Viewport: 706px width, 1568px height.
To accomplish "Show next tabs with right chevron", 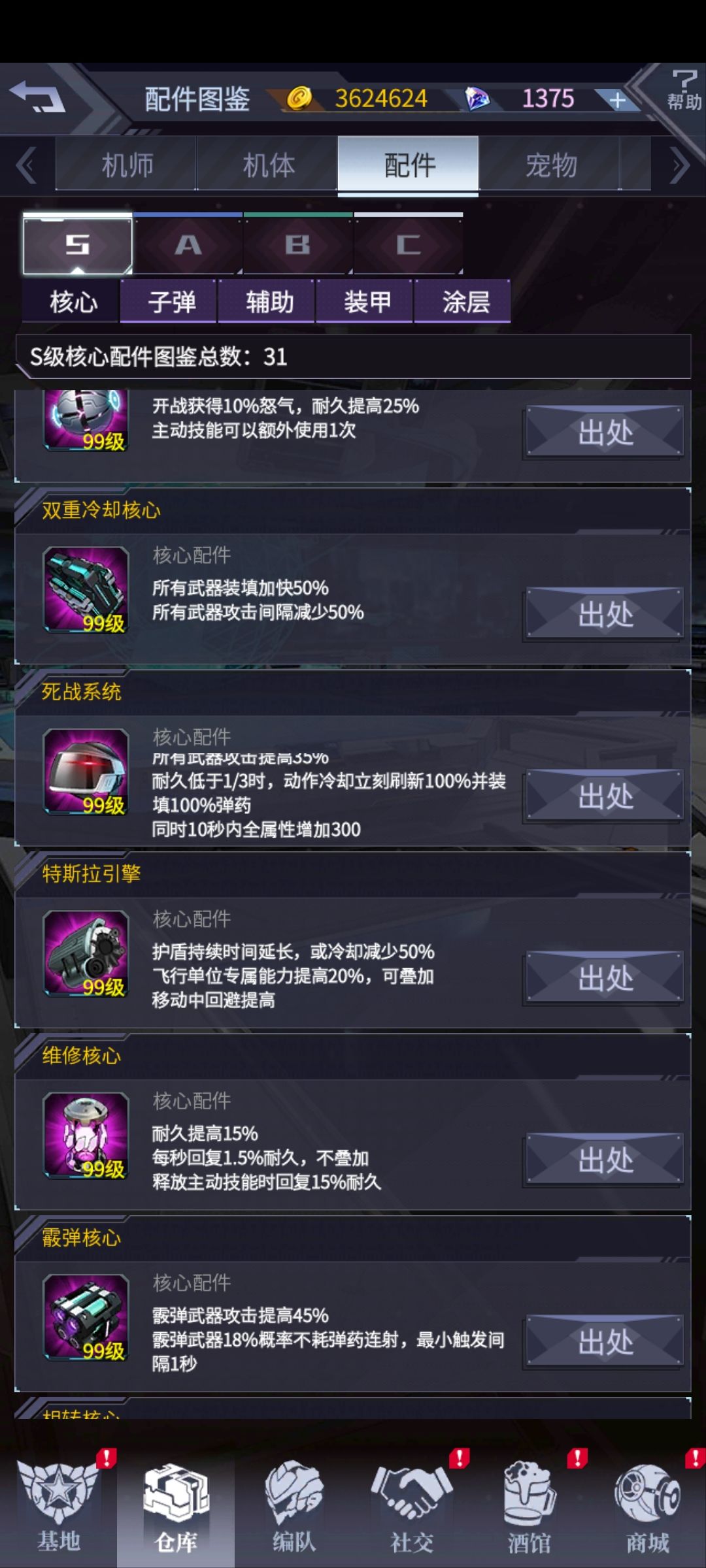I will pyautogui.click(x=681, y=165).
